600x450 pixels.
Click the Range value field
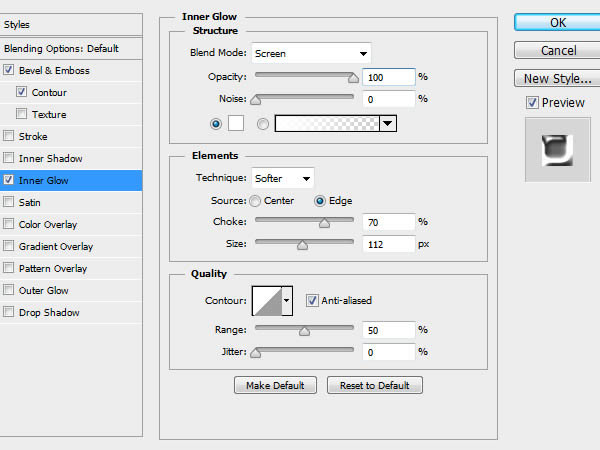389,330
